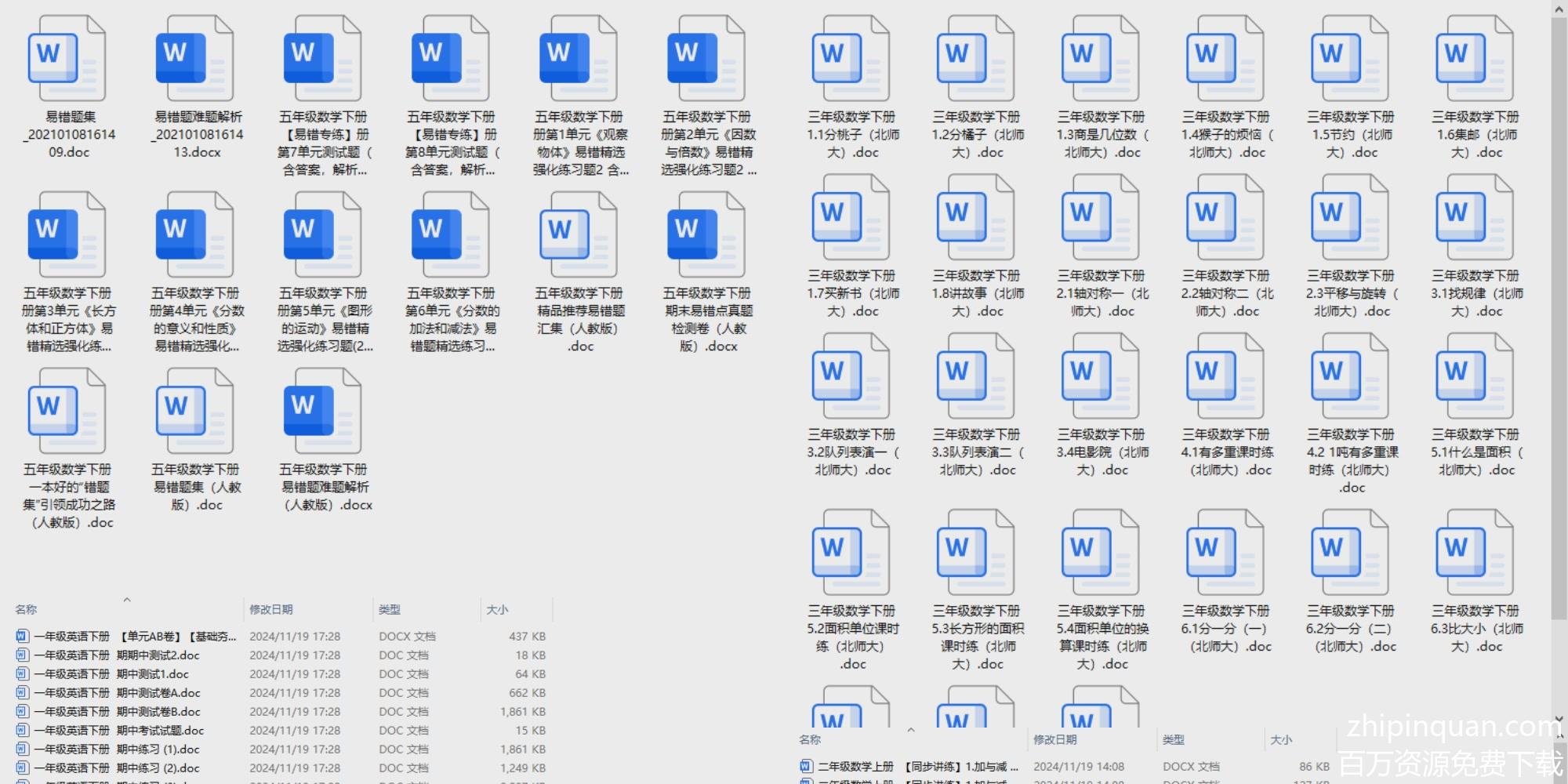
Task: Select the 易错题难题解析_20210108161413.docx Word icon
Action: pos(194,59)
